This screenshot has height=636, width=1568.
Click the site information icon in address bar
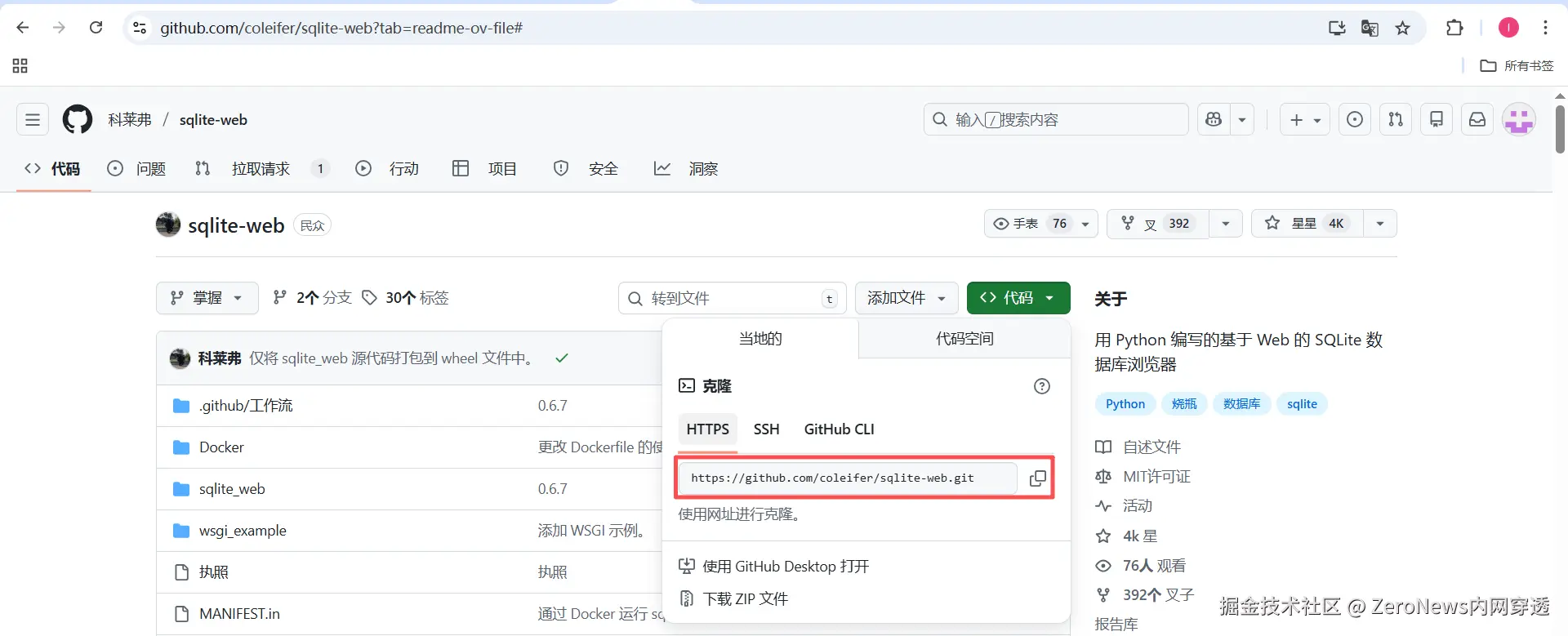click(x=140, y=28)
